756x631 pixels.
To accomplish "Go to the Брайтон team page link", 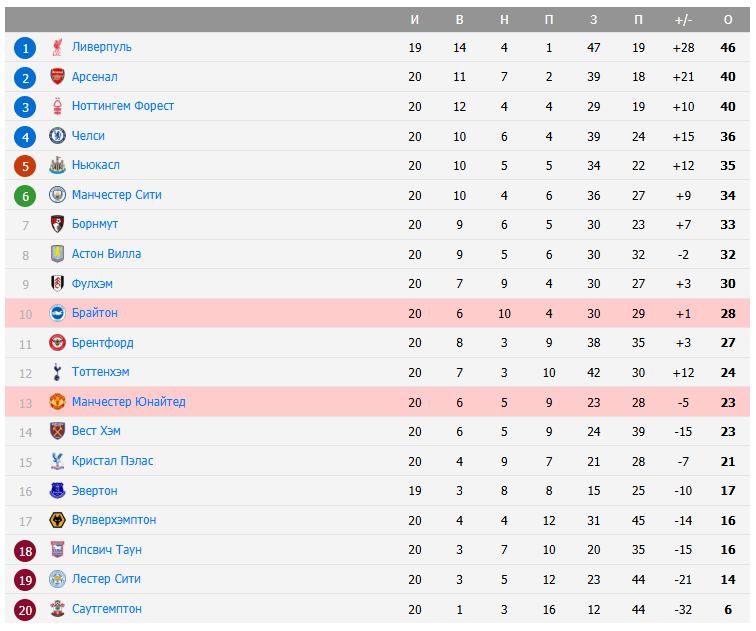I will point(95,313).
